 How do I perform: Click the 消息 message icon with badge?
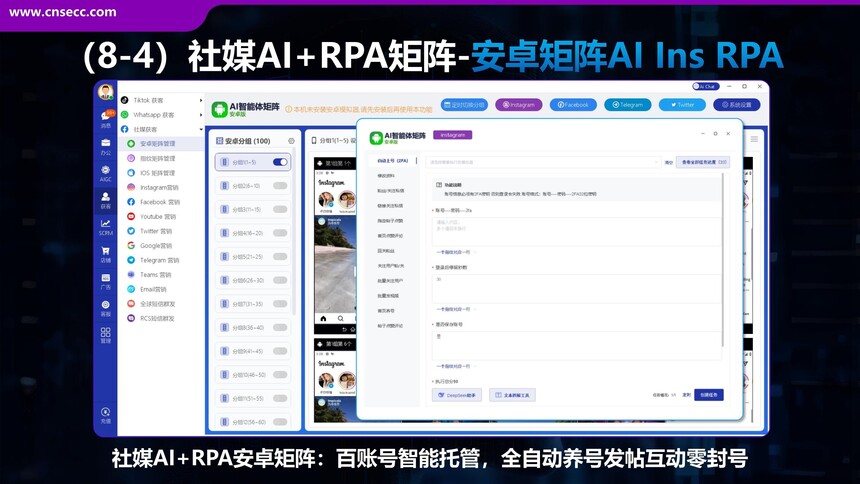point(105,119)
